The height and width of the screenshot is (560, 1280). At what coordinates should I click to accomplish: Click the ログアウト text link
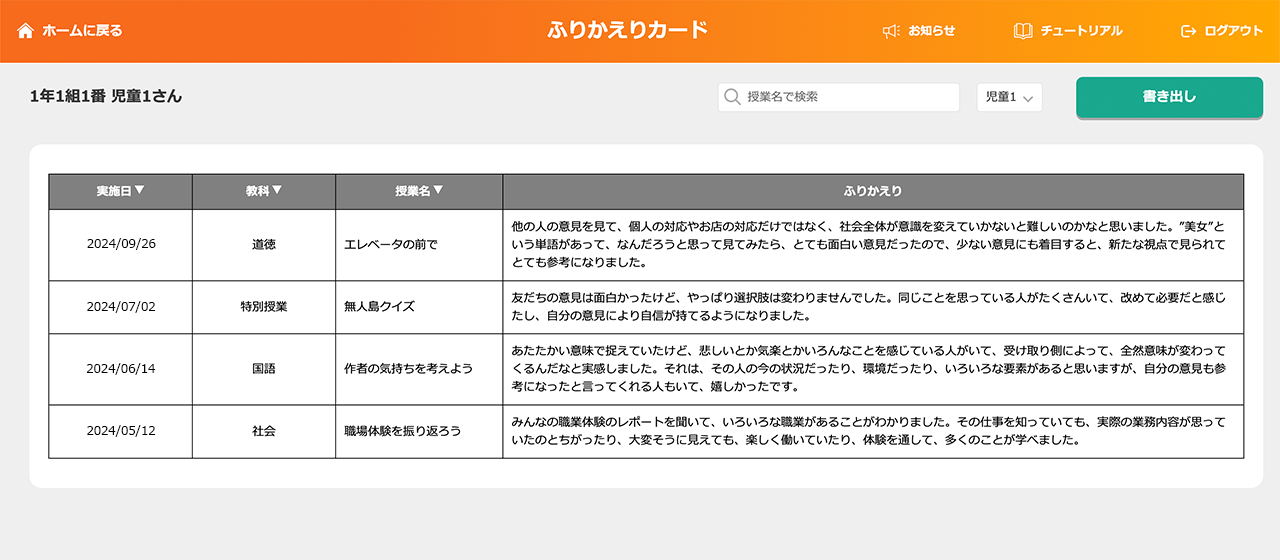1233,31
